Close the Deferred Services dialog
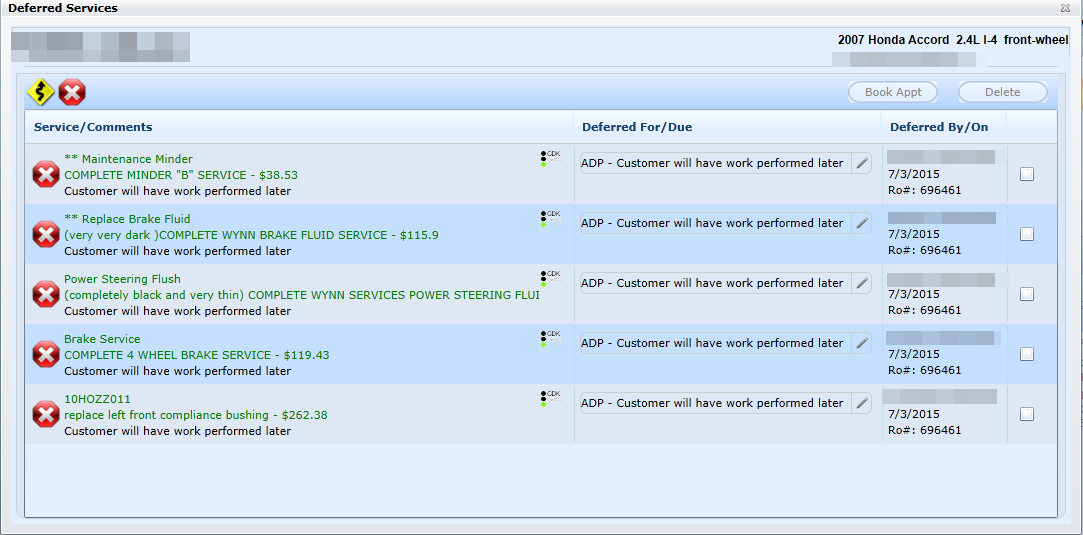Image resolution: width=1083 pixels, height=535 pixels. (1065, 8)
